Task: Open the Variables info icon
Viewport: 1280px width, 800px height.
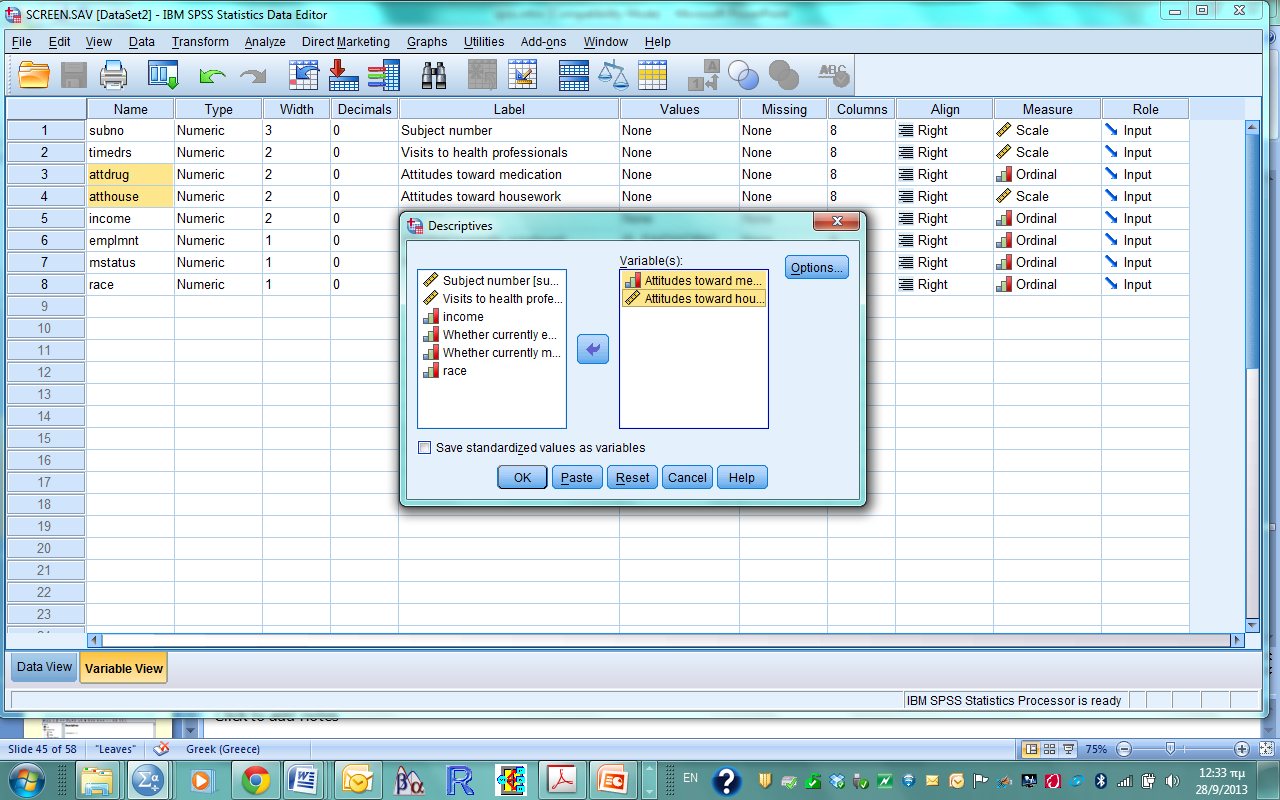Action: pyautogui.click(x=384, y=74)
